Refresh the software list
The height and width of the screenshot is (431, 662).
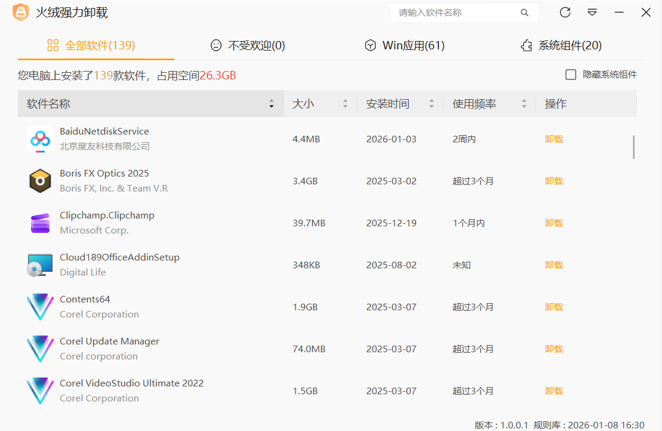565,12
